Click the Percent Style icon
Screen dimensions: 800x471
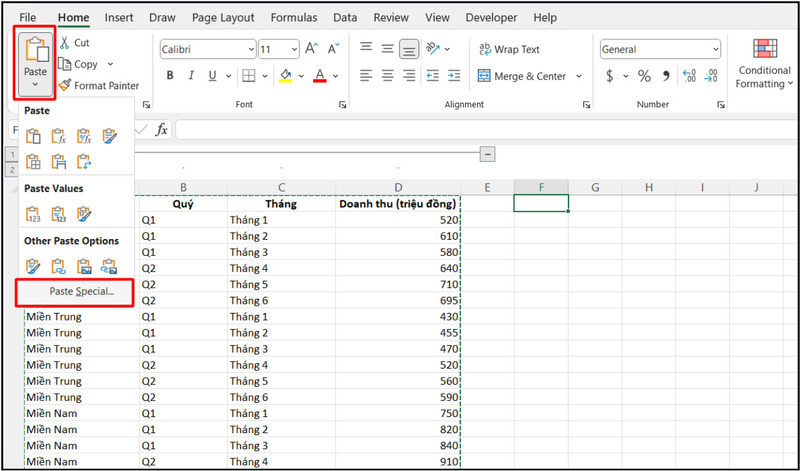pyautogui.click(x=644, y=76)
